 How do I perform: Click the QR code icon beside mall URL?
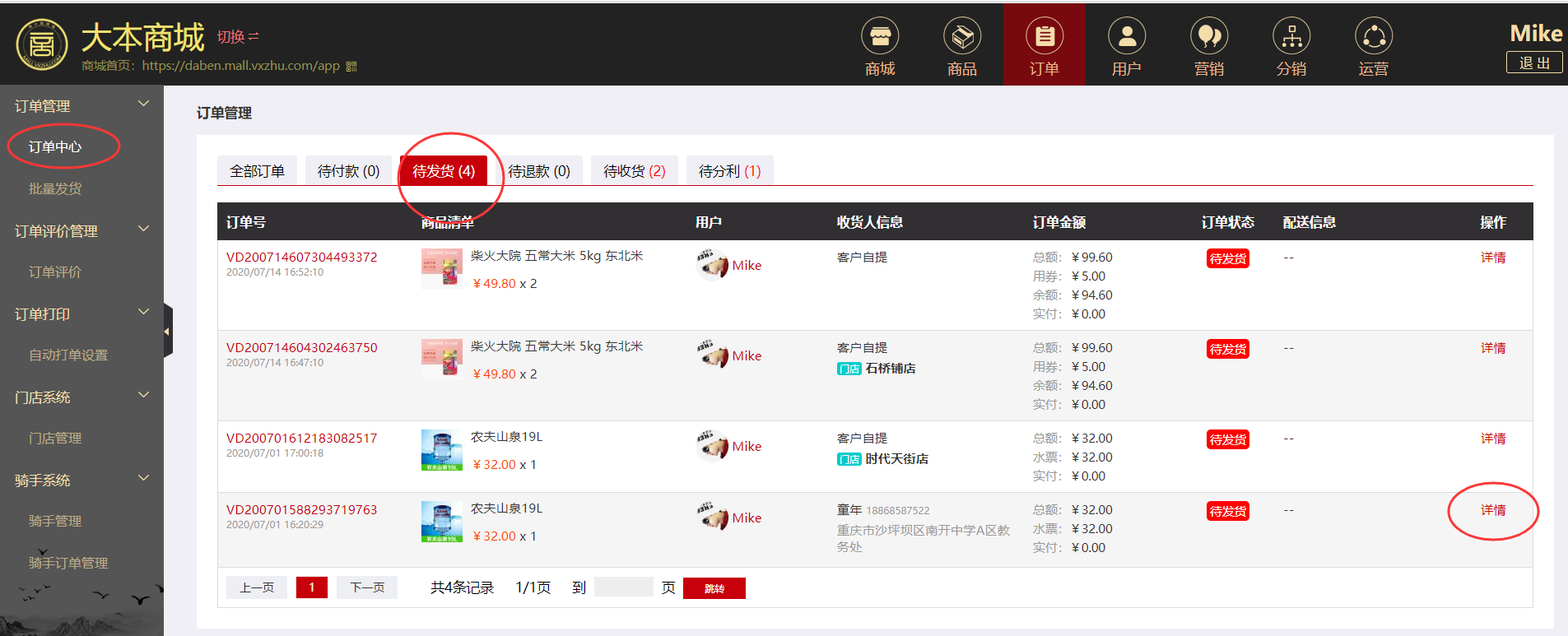[351, 67]
